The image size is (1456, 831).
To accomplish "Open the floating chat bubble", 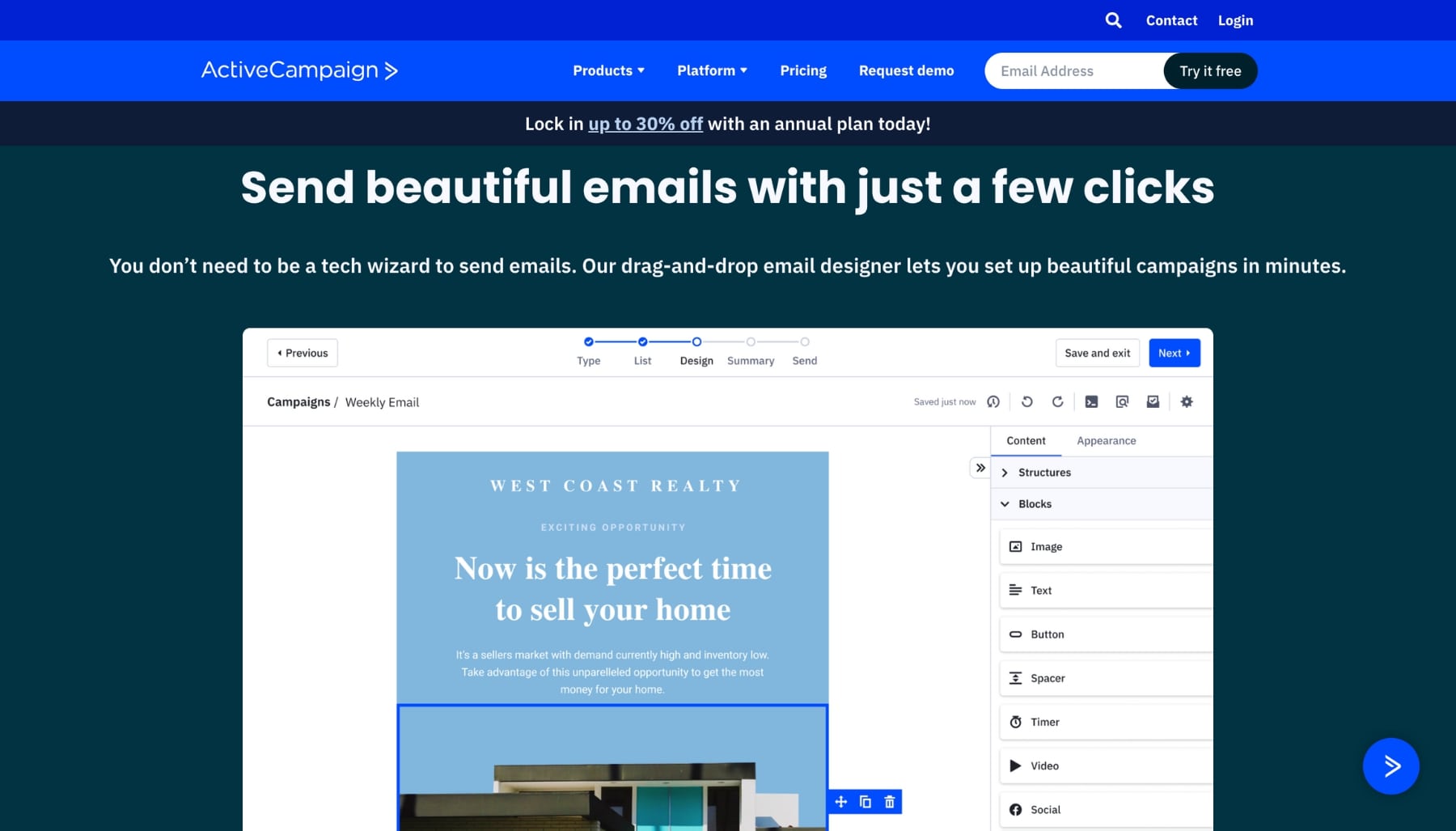I will pyautogui.click(x=1391, y=766).
